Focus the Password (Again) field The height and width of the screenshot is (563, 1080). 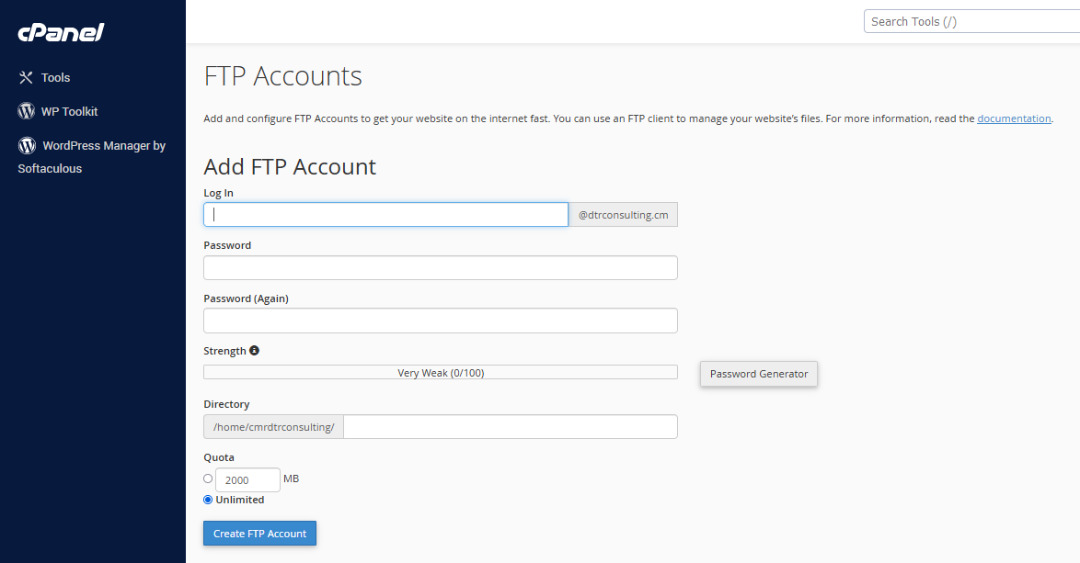pyautogui.click(x=440, y=320)
